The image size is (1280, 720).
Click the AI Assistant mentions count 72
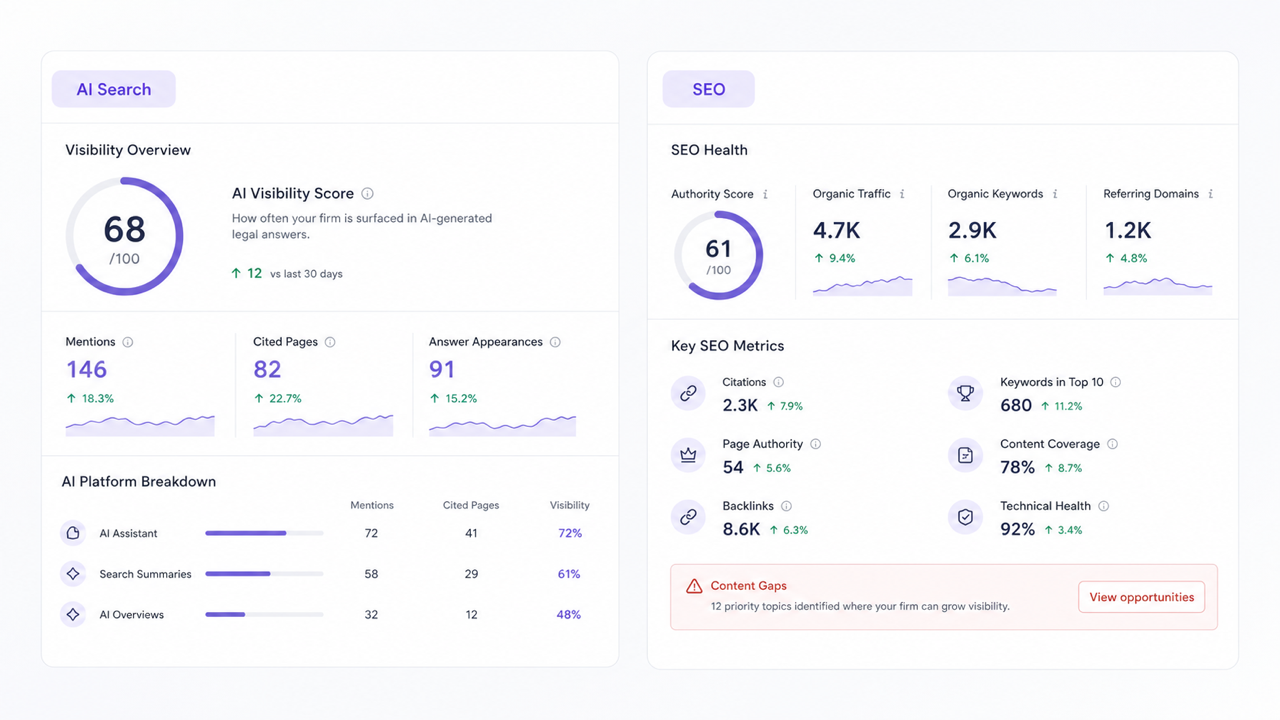(371, 533)
